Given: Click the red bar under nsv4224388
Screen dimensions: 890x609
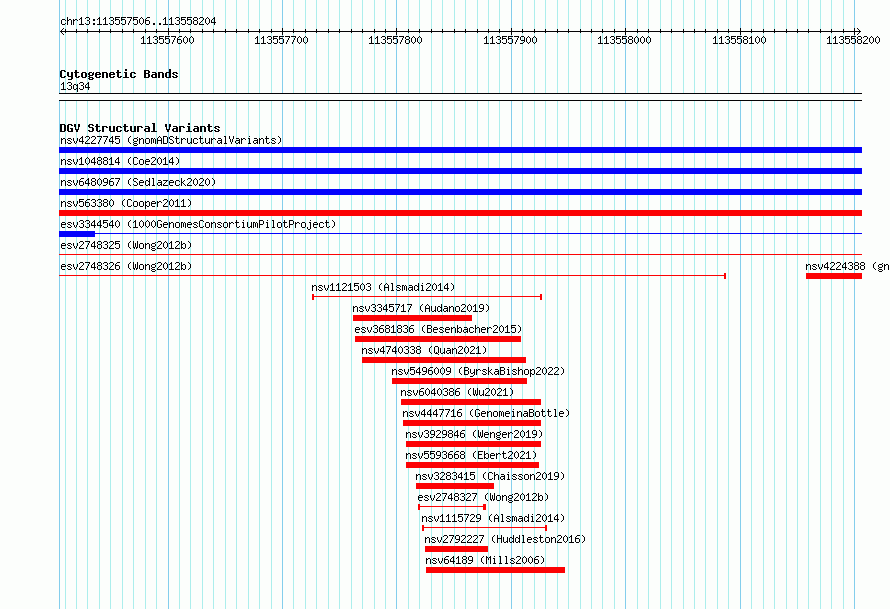Looking at the screenshot, I should (x=834, y=276).
